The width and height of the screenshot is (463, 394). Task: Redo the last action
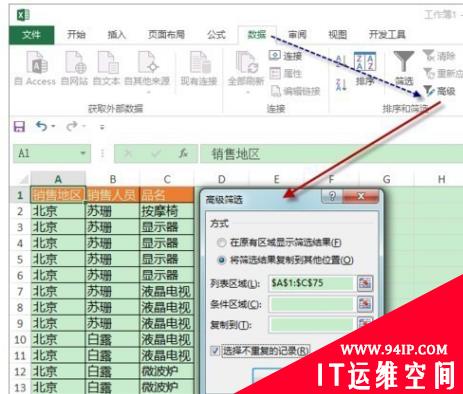click(x=71, y=126)
